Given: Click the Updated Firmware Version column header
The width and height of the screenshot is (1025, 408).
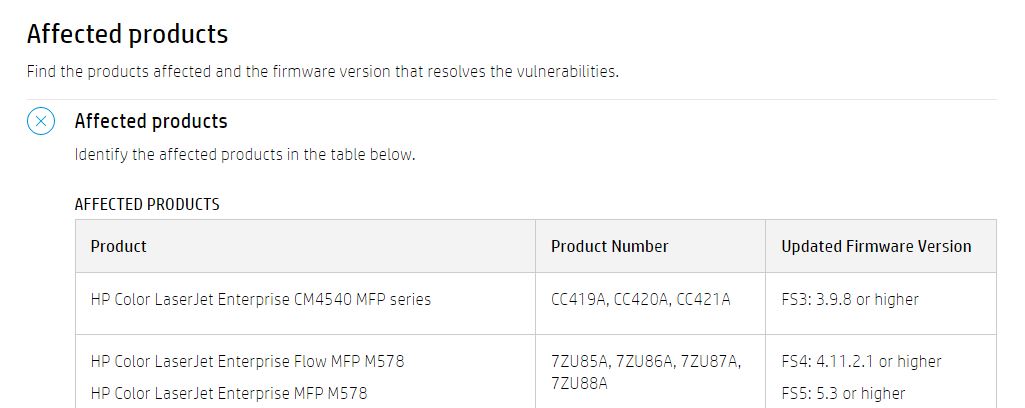Looking at the screenshot, I should pyautogui.click(x=876, y=246).
